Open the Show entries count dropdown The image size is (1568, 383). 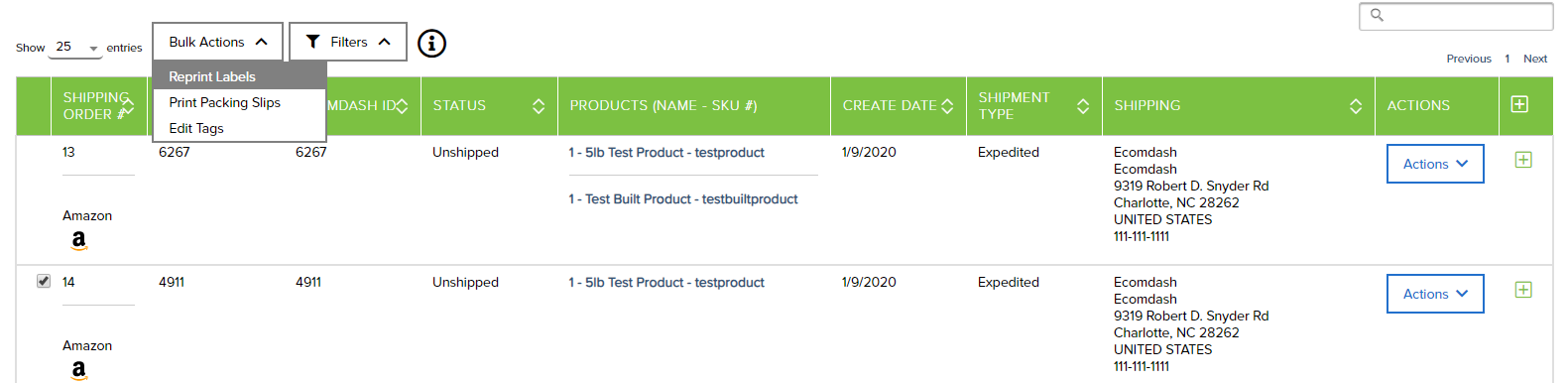tap(76, 47)
